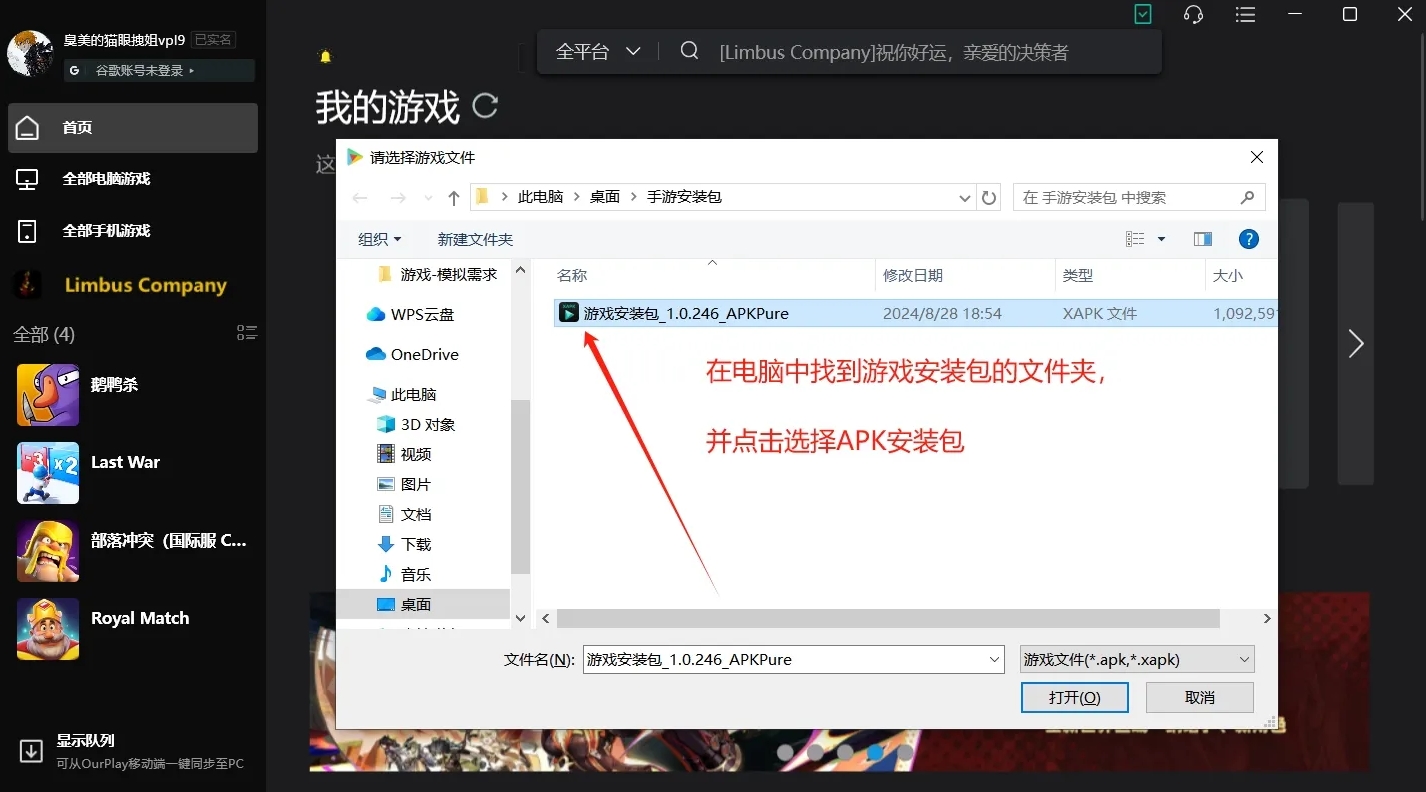This screenshot has height=792, width=1426.
Task: Expand the address bar history dropdown
Action: [x=964, y=198]
